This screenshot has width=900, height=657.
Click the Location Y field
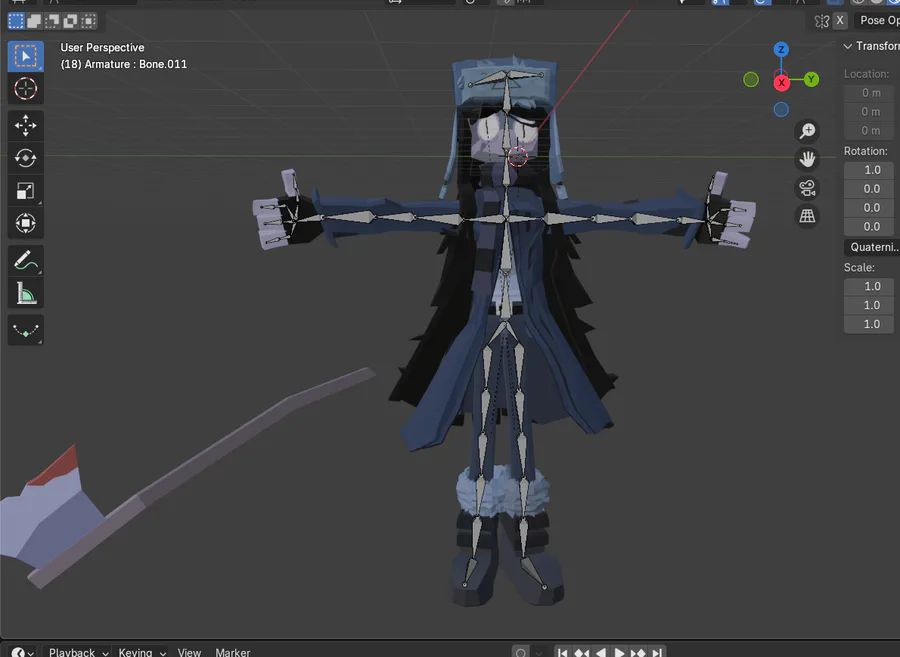tap(869, 112)
